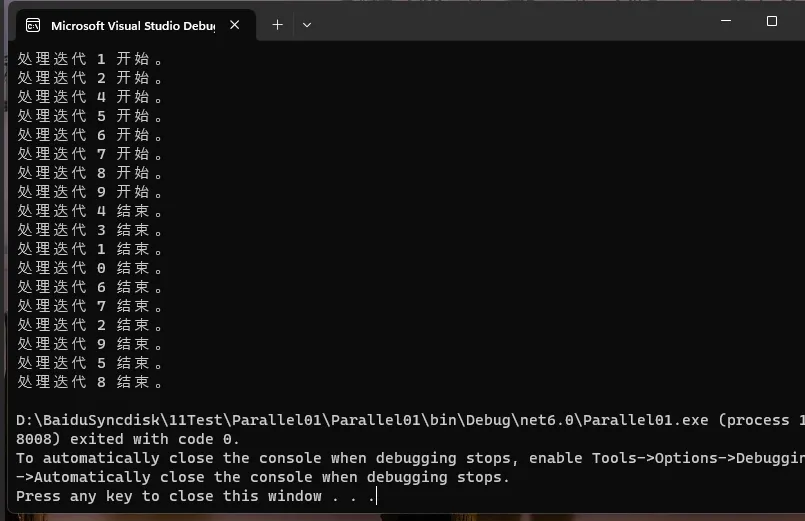Viewport: 805px width, 521px height.
Task: Click the output line "处理迭代 9 开始"
Action: pyautogui.click(x=90, y=192)
